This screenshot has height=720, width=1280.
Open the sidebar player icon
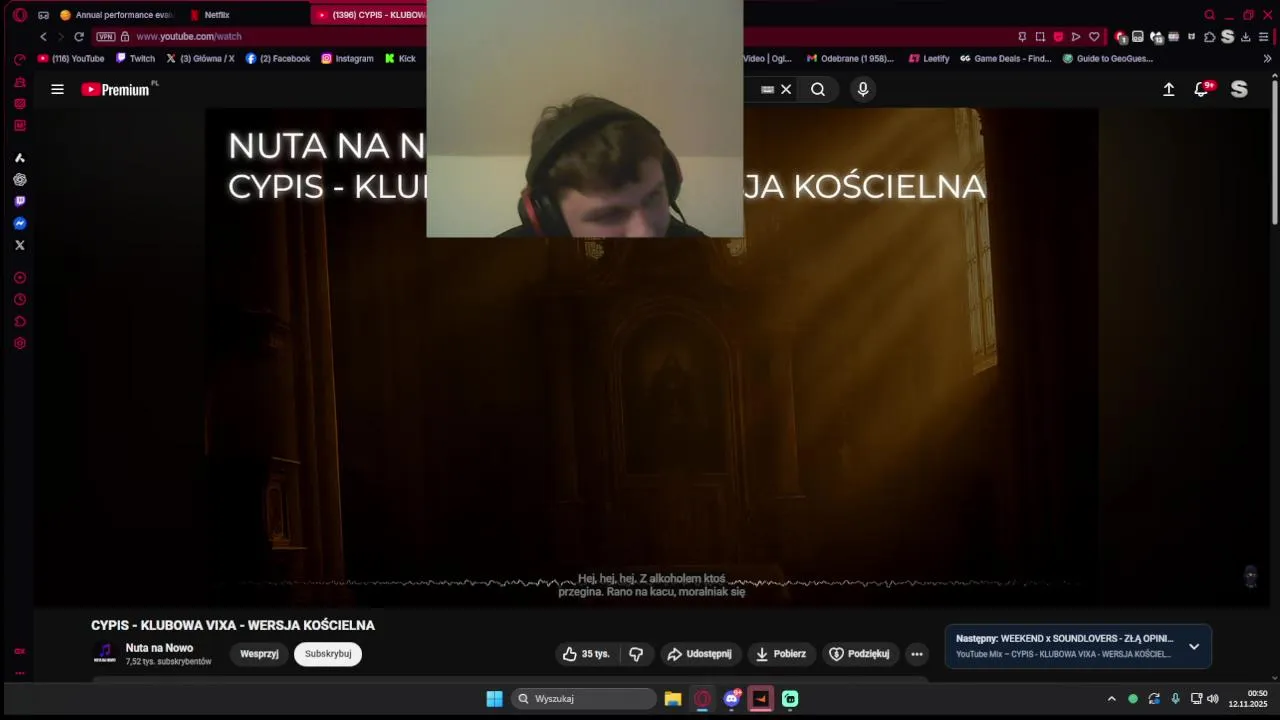(19, 278)
